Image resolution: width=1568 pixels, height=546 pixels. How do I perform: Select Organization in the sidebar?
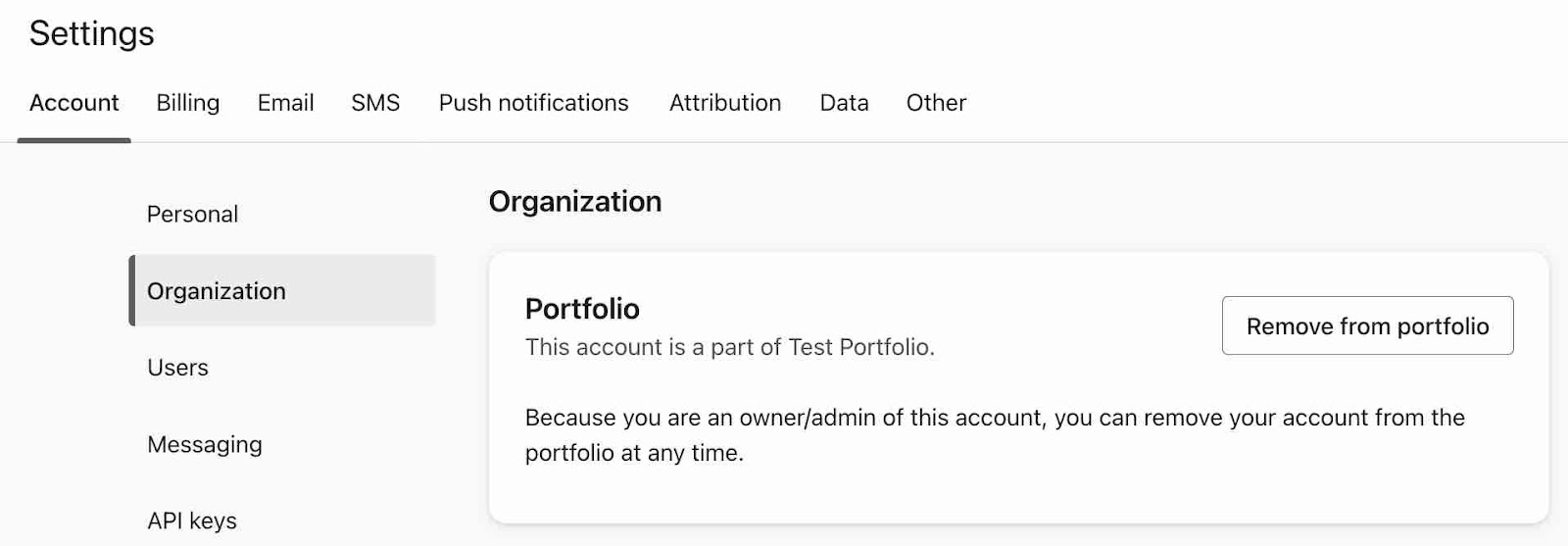point(217,291)
